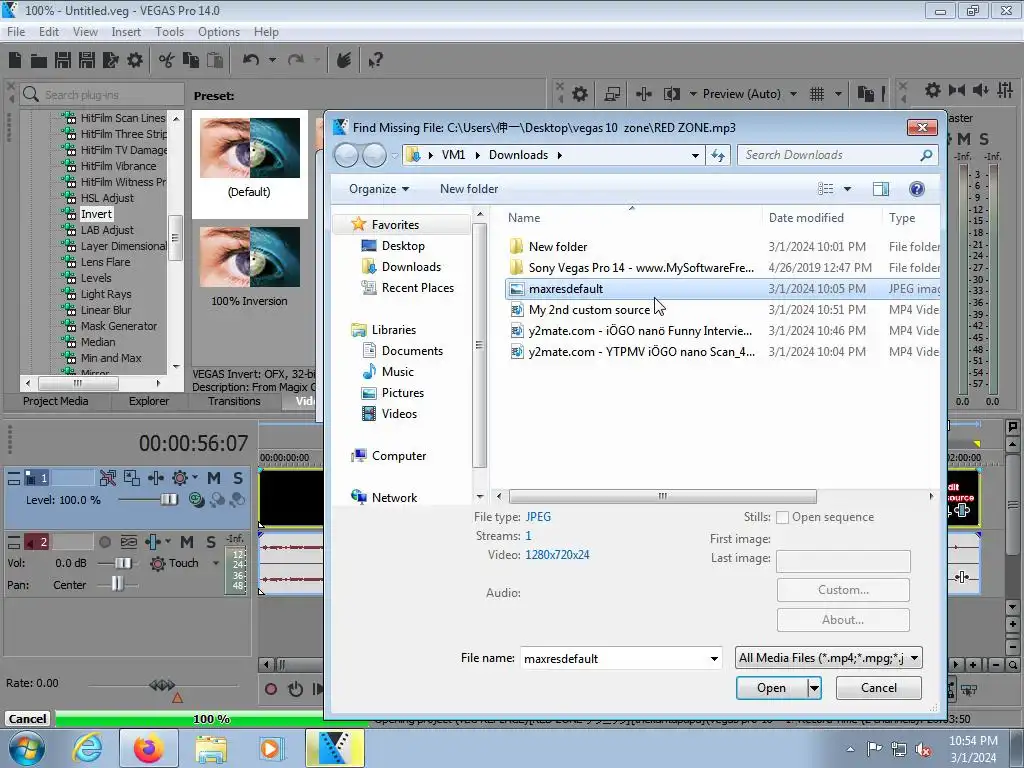Open the address bar history dropdown
The image size is (1024, 768).
pyautogui.click(x=696, y=155)
